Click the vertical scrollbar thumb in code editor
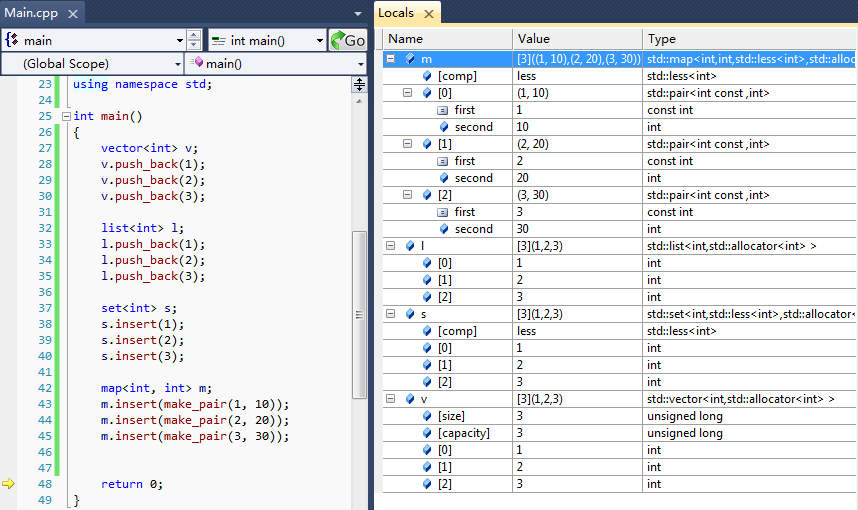The width and height of the screenshot is (858, 510). [x=359, y=315]
